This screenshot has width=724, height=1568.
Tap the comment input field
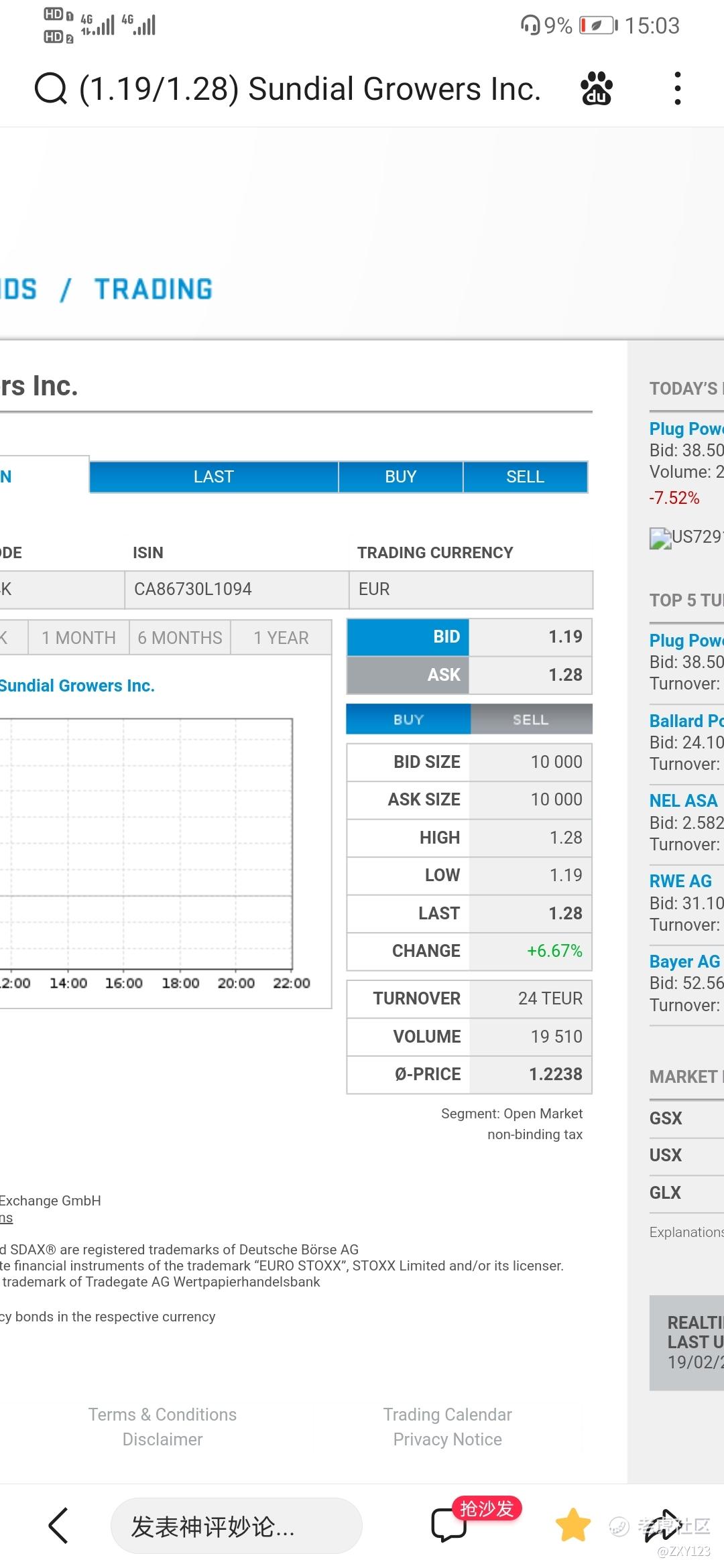coord(237,1526)
